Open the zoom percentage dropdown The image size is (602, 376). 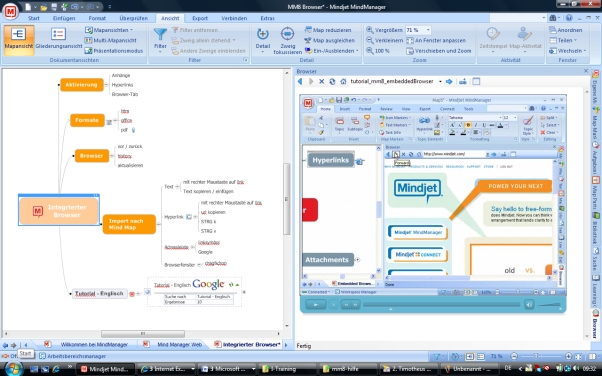pyautogui.click(x=428, y=30)
